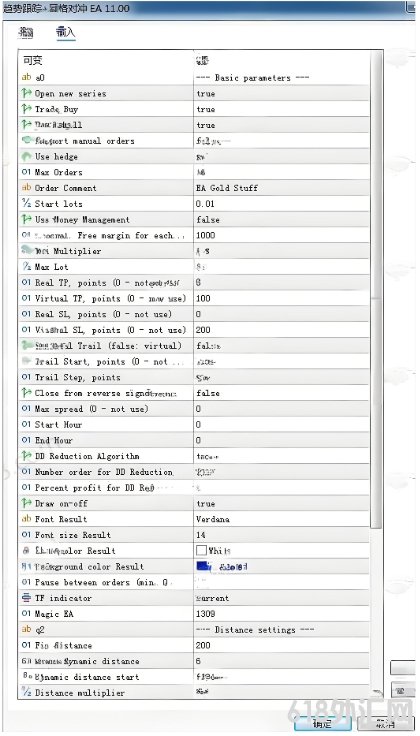Click the 确定 button

pos(321,724)
